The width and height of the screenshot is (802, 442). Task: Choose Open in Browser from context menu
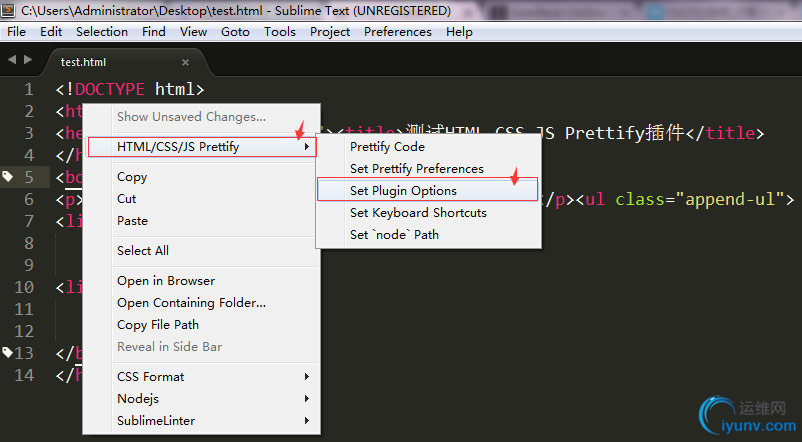tap(166, 281)
